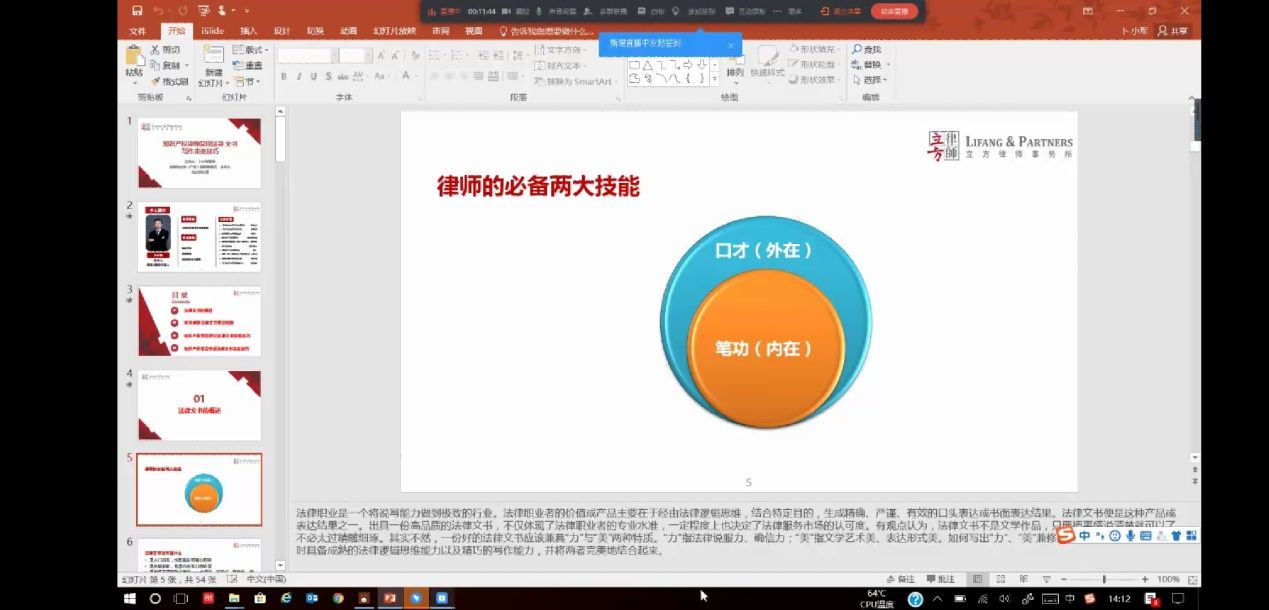
Task: Open the Select (选择) dropdown in editing group
Action: pos(868,80)
